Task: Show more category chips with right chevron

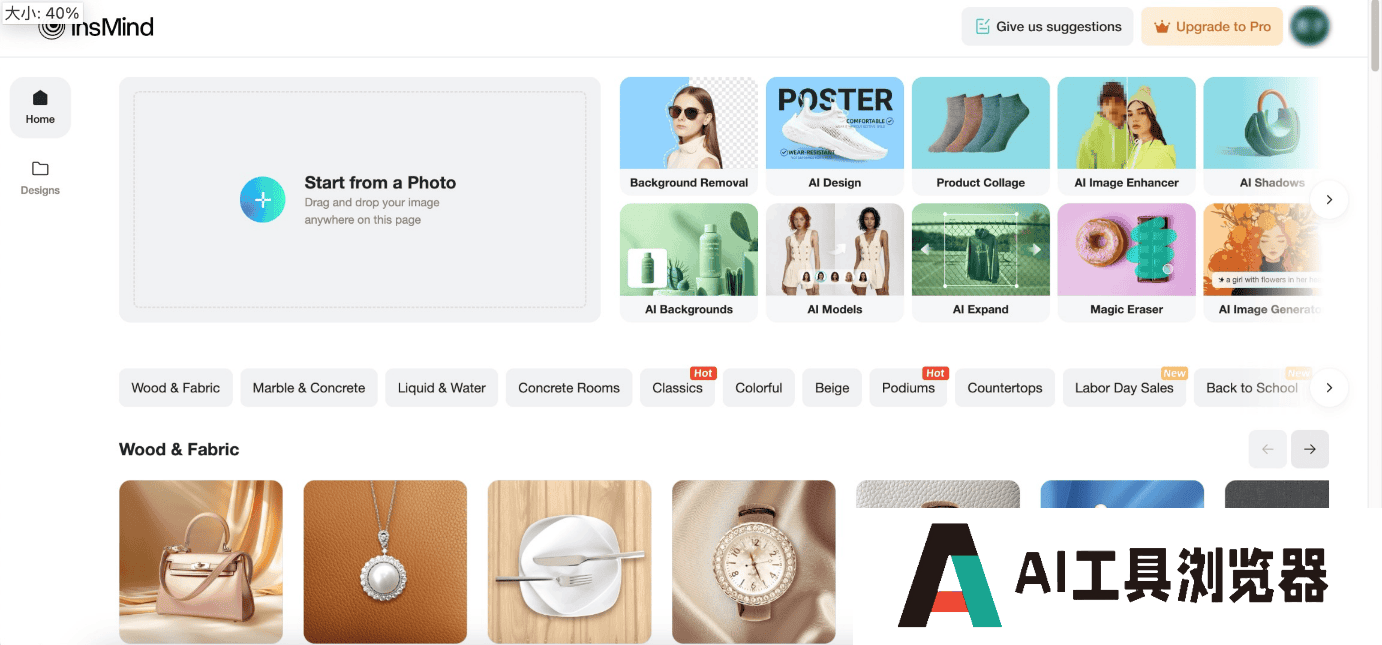Action: (1329, 388)
